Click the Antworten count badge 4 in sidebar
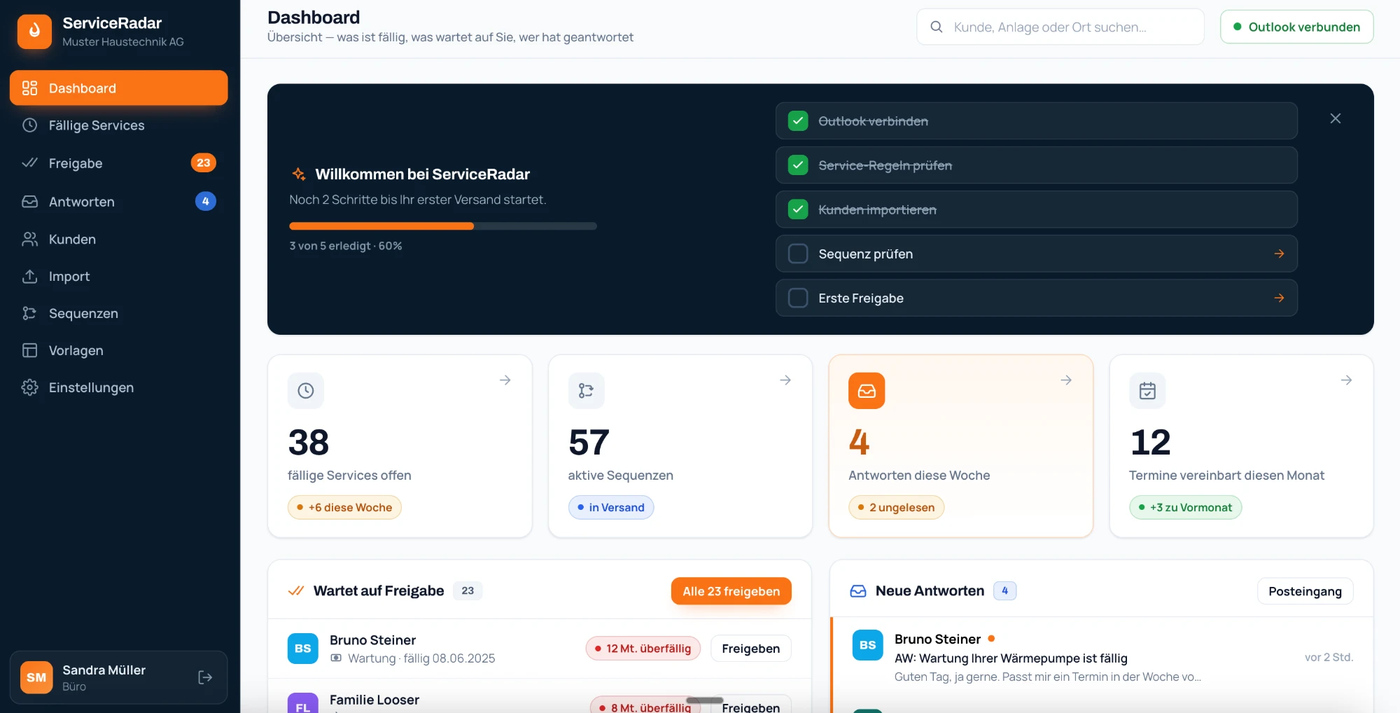The width and height of the screenshot is (1400, 713). tap(205, 201)
